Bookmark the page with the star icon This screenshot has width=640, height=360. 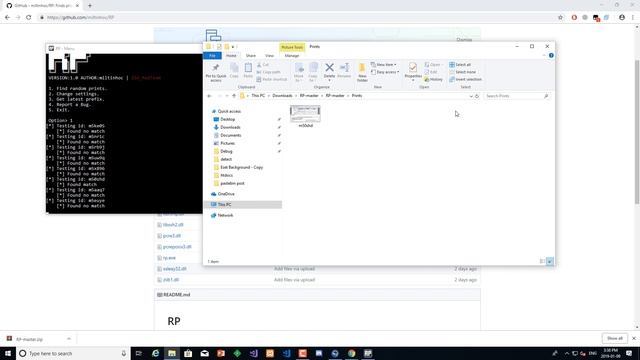[560, 17]
